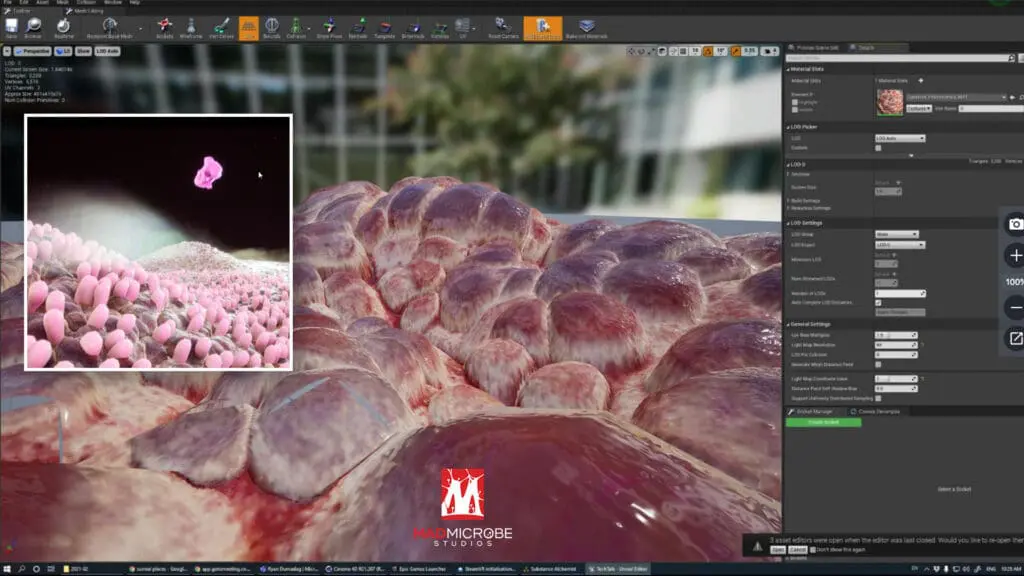Switch to the Convex Decomposition tab

(x=877, y=411)
